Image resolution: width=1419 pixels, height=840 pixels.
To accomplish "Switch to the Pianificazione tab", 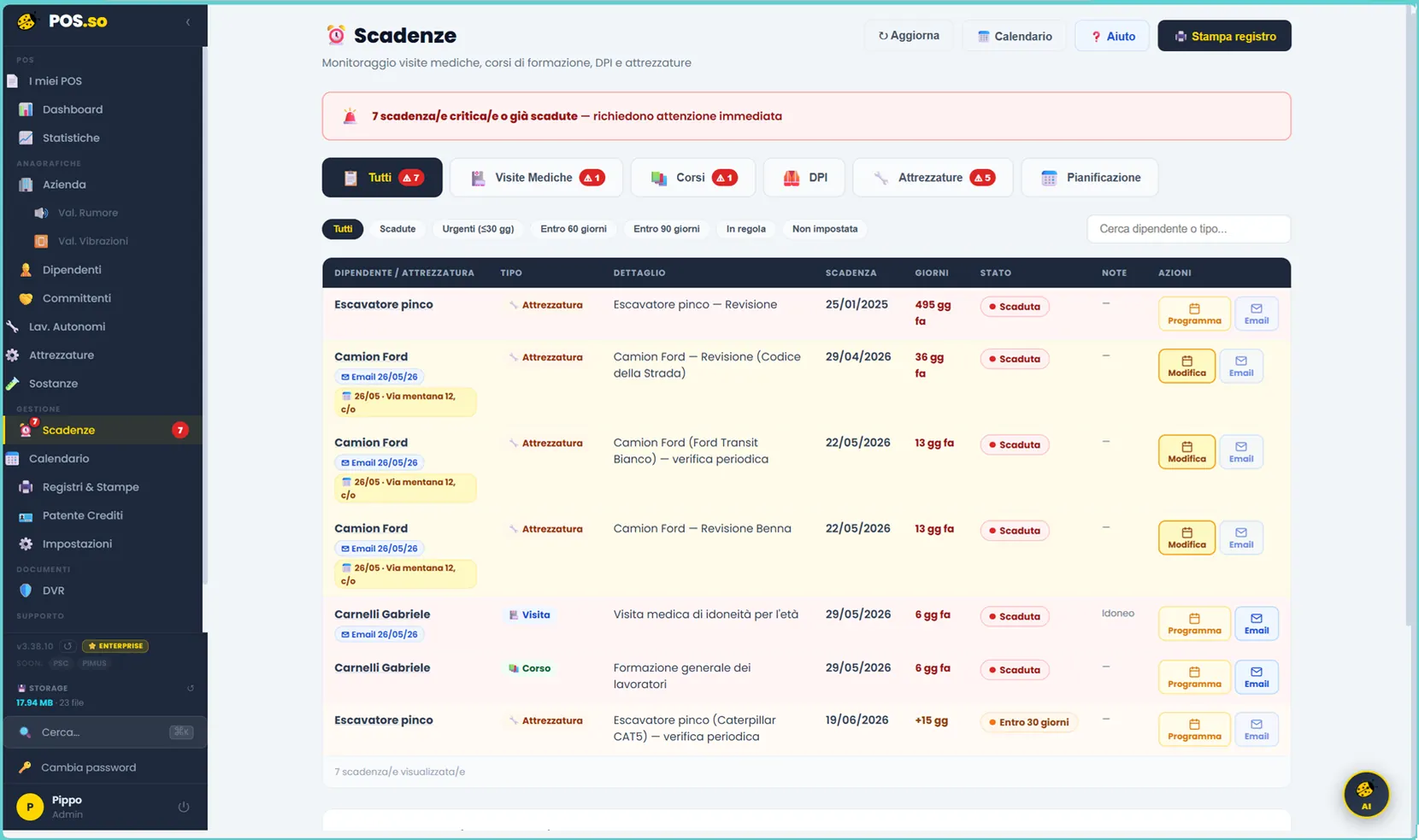I will pos(1089,178).
